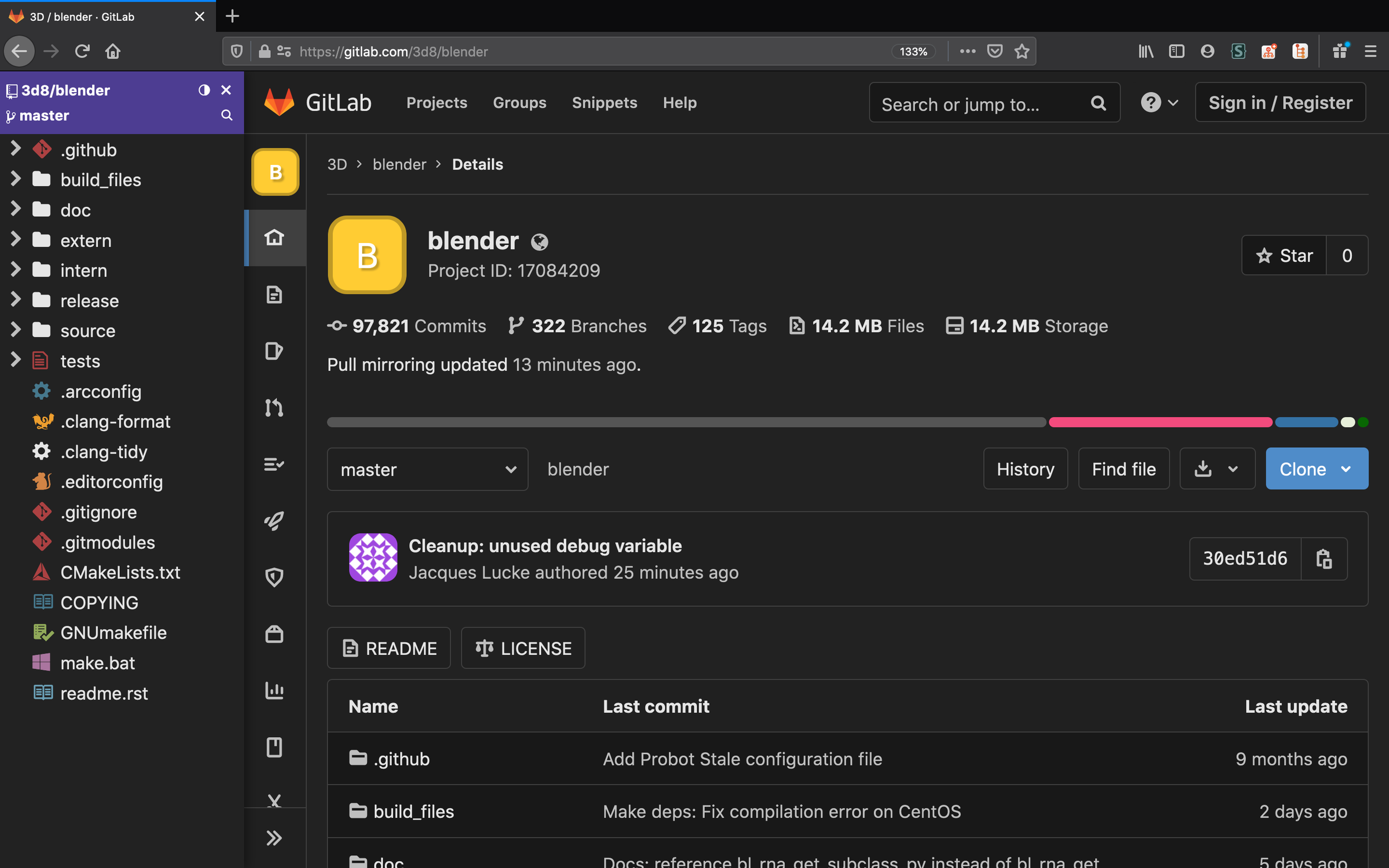The width and height of the screenshot is (1389, 868).
Task: Open the Firefox hamburger menu
Action: [x=1370, y=51]
